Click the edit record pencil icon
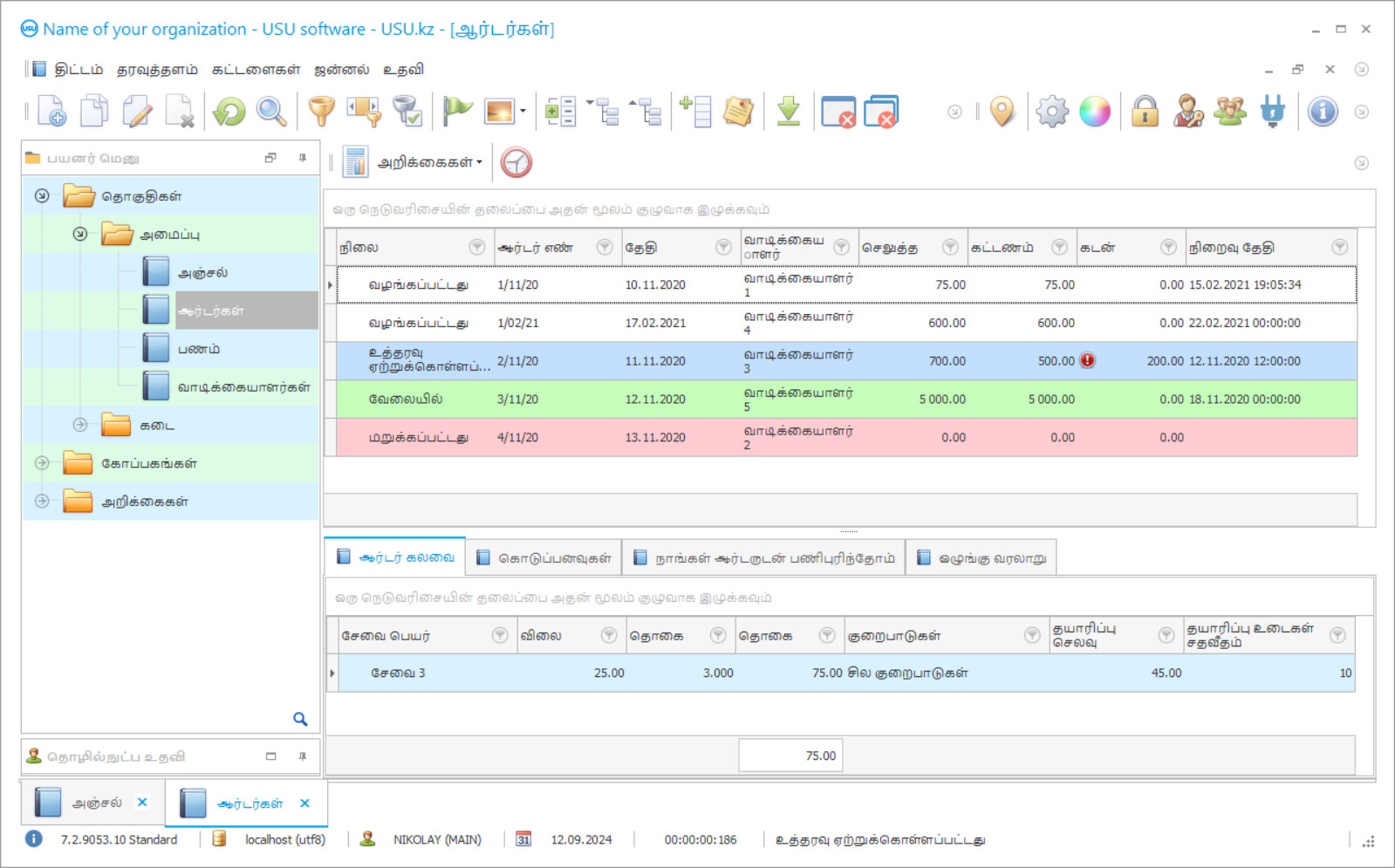Screen dimensions: 1395x868 137,112
